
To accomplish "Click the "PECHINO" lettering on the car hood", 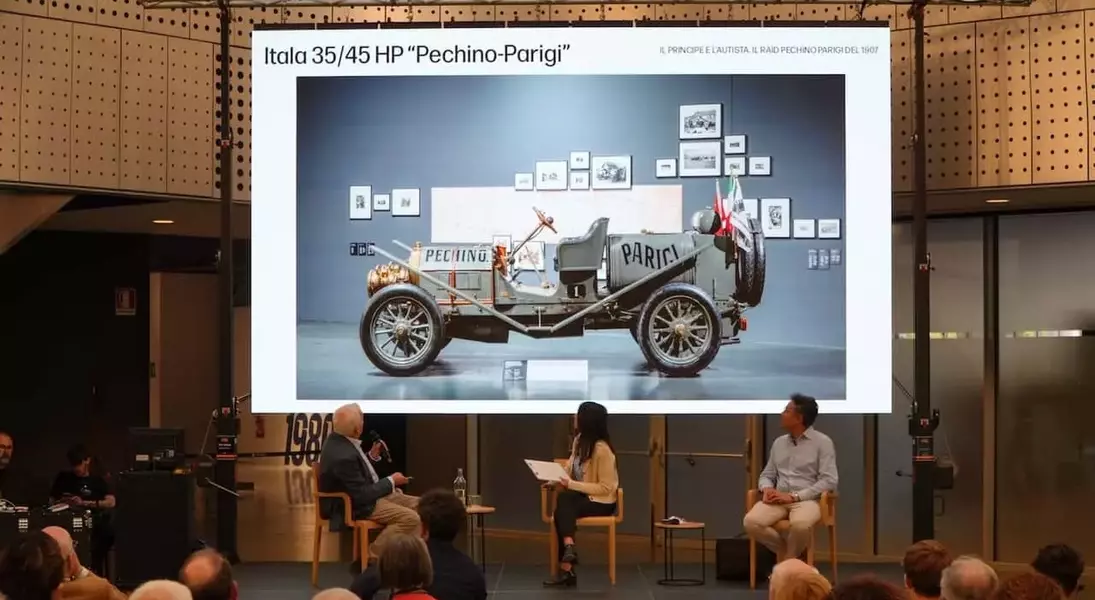I will [455, 256].
